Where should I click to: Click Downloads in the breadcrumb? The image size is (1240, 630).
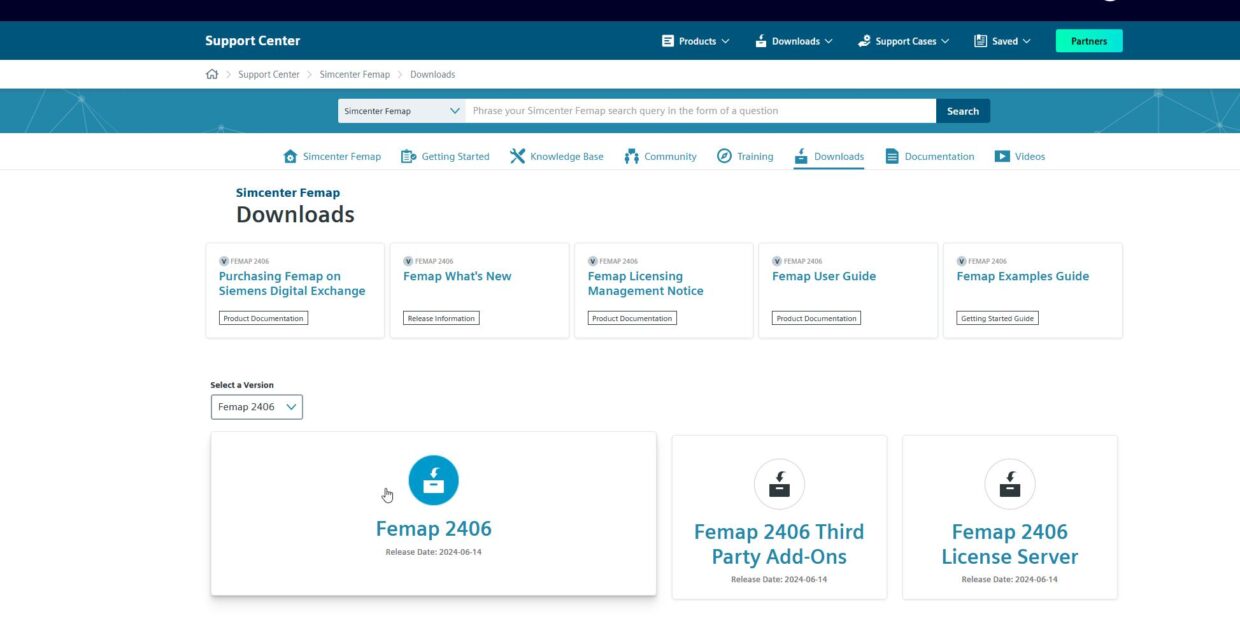pyautogui.click(x=432, y=74)
